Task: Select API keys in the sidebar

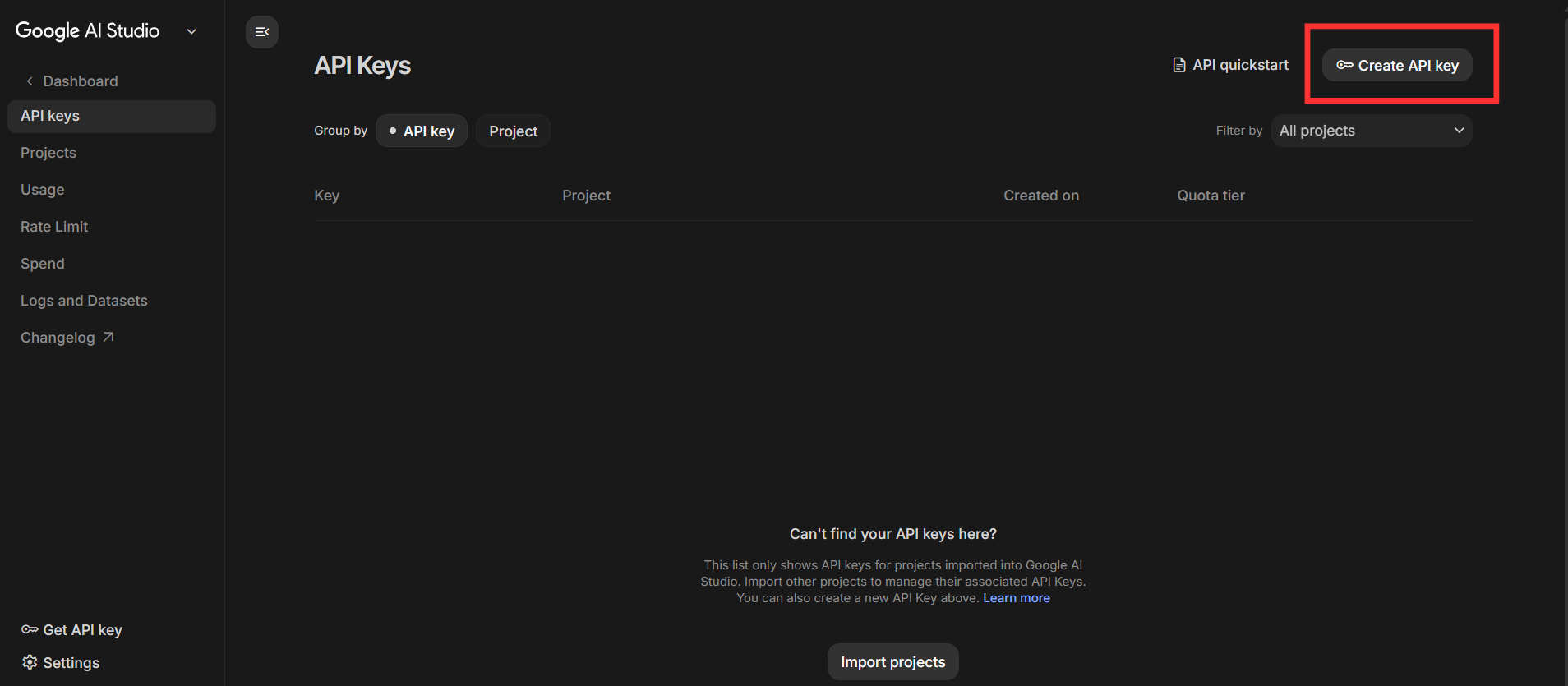Action: (x=112, y=117)
